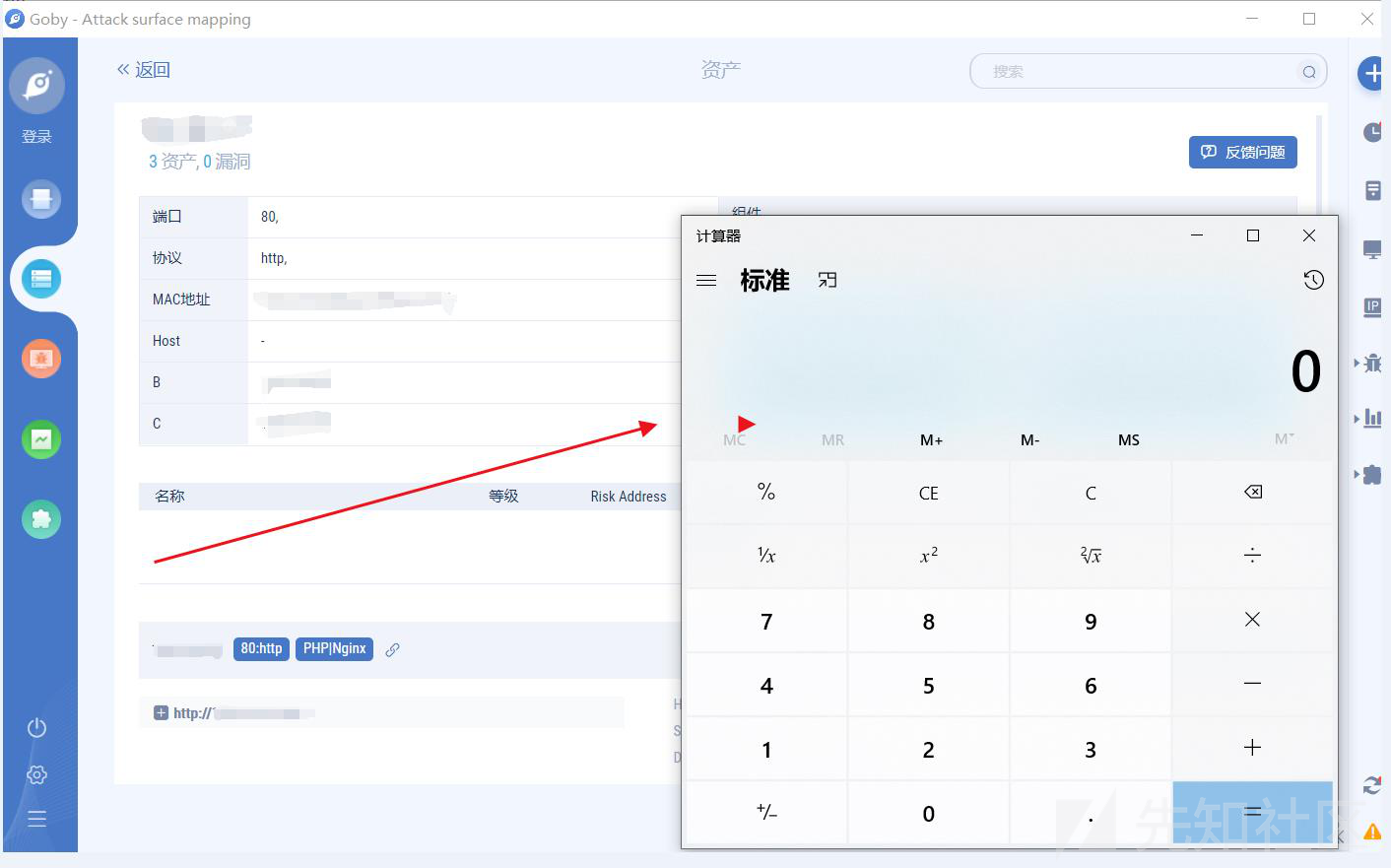The height and width of the screenshot is (868, 1391).
Task: Expand the bug vulnerability item in right panel
Action: click(1369, 364)
